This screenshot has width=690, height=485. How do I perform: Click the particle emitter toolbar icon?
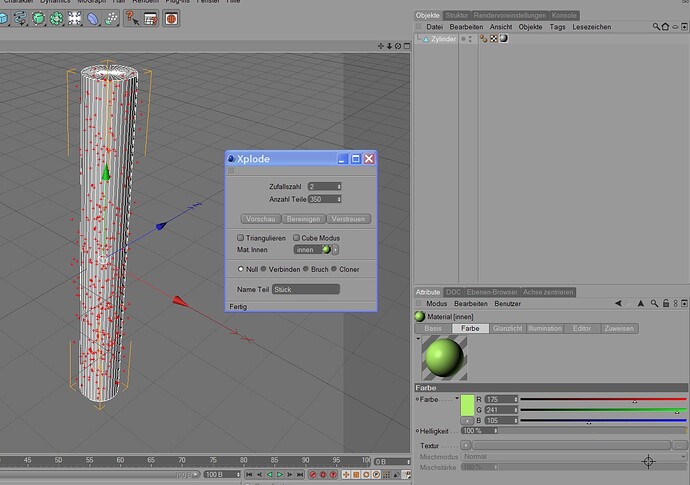coord(111,18)
